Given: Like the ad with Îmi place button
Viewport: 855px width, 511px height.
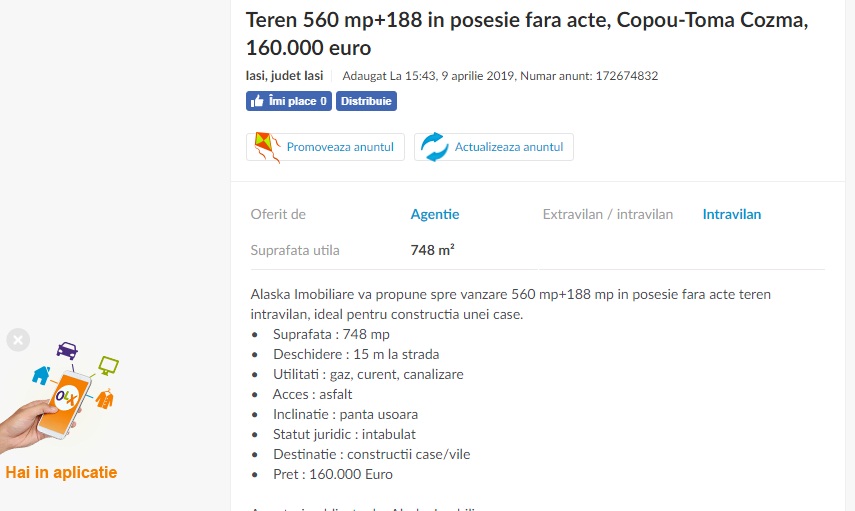Looking at the screenshot, I should point(288,101).
